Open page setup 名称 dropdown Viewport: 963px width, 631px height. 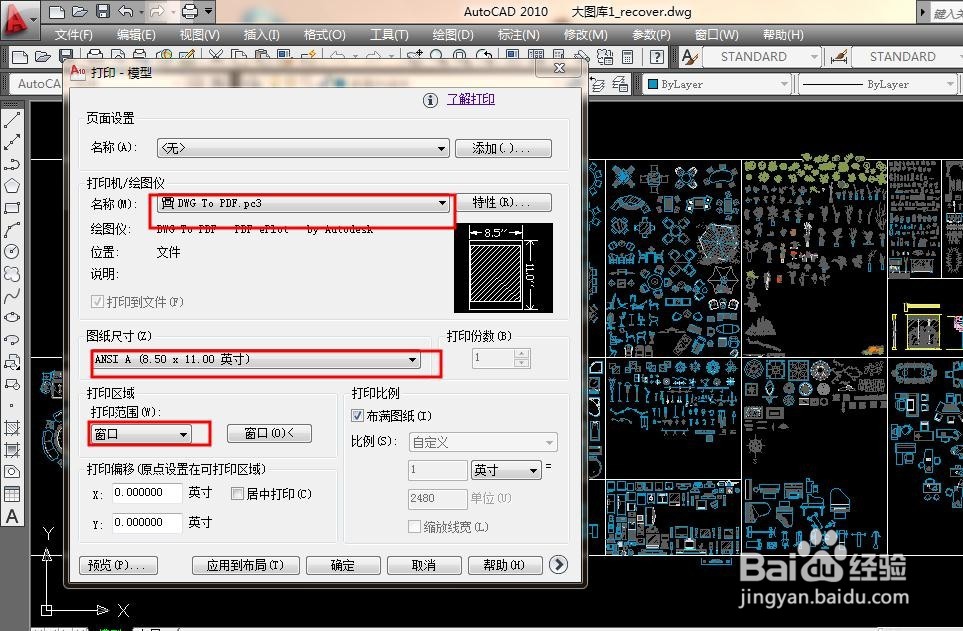(303, 148)
